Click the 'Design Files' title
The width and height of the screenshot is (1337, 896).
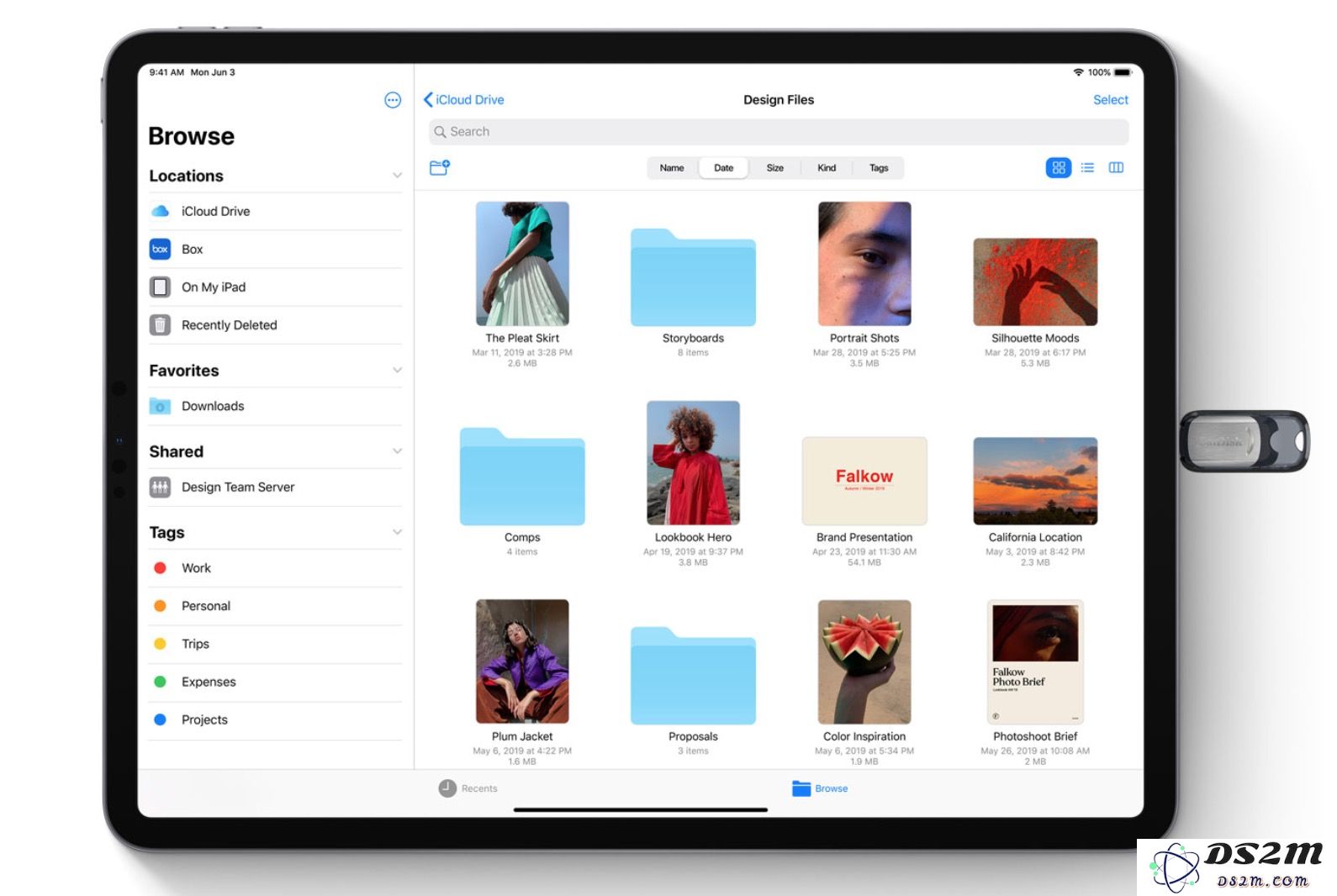(779, 99)
